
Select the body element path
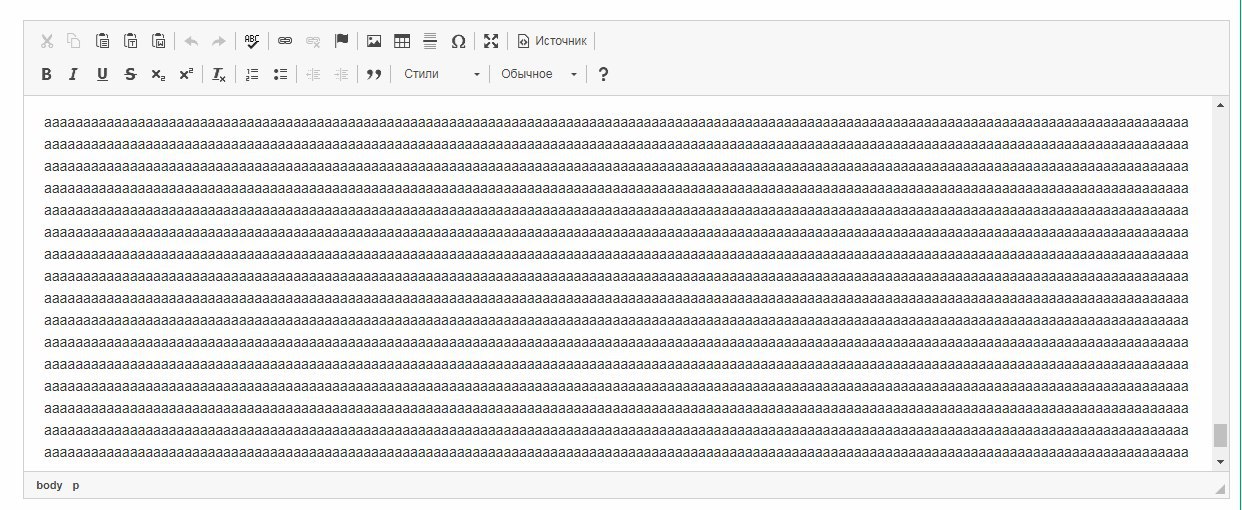coord(49,485)
